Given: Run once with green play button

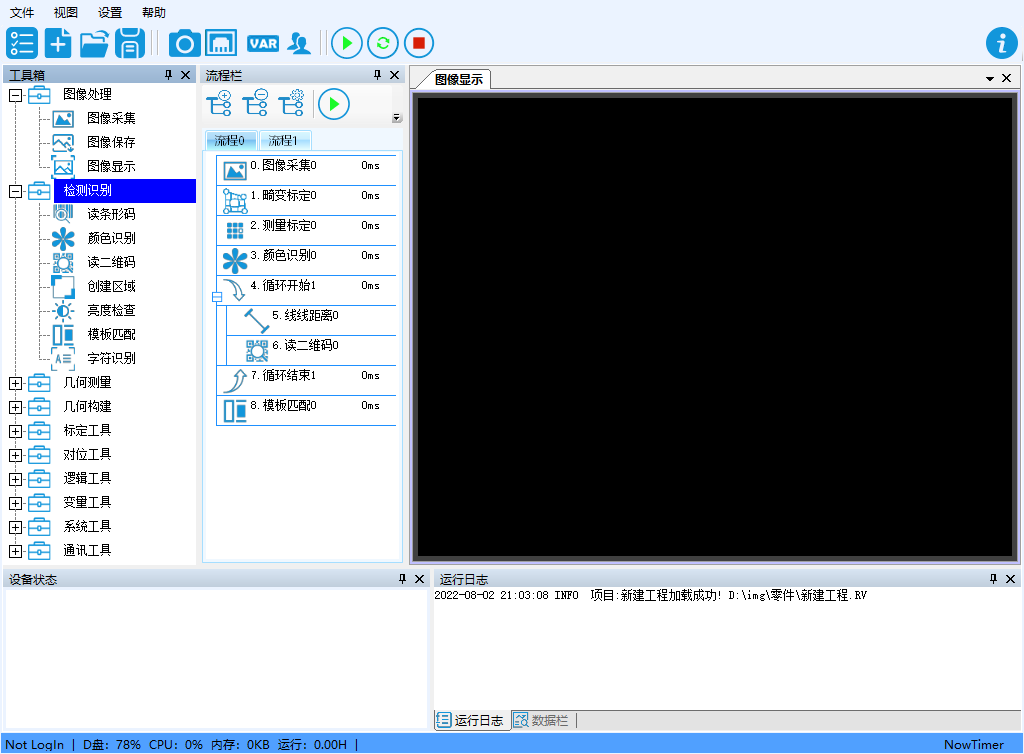Looking at the screenshot, I should coord(347,44).
